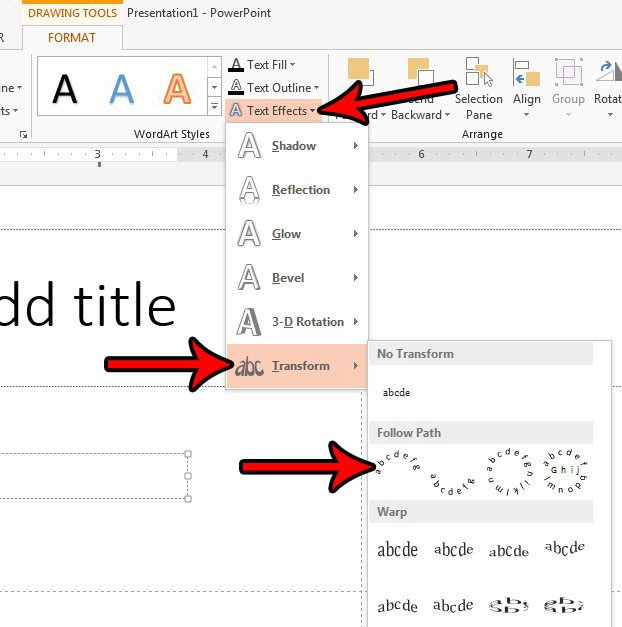
Task: Click the middle-right sizing handle of the subtitle box
Action: click(188, 476)
